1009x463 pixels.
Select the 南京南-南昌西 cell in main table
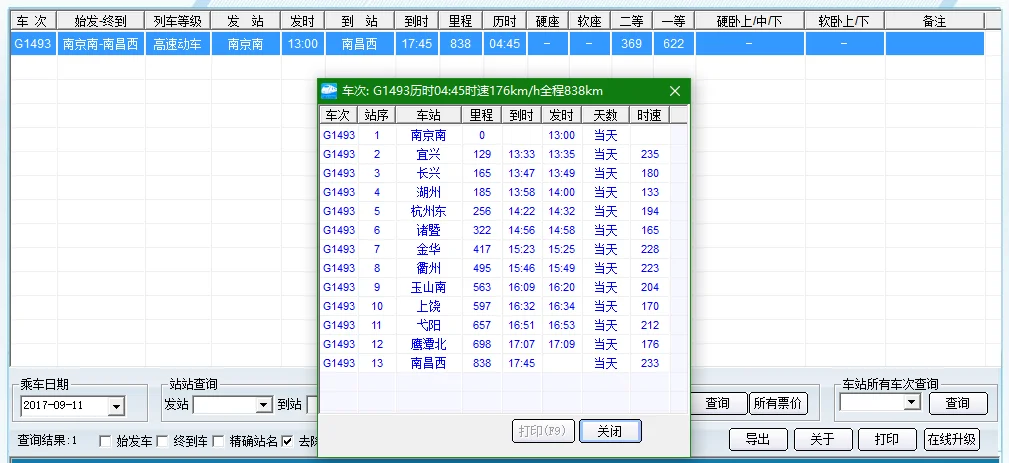click(x=101, y=44)
